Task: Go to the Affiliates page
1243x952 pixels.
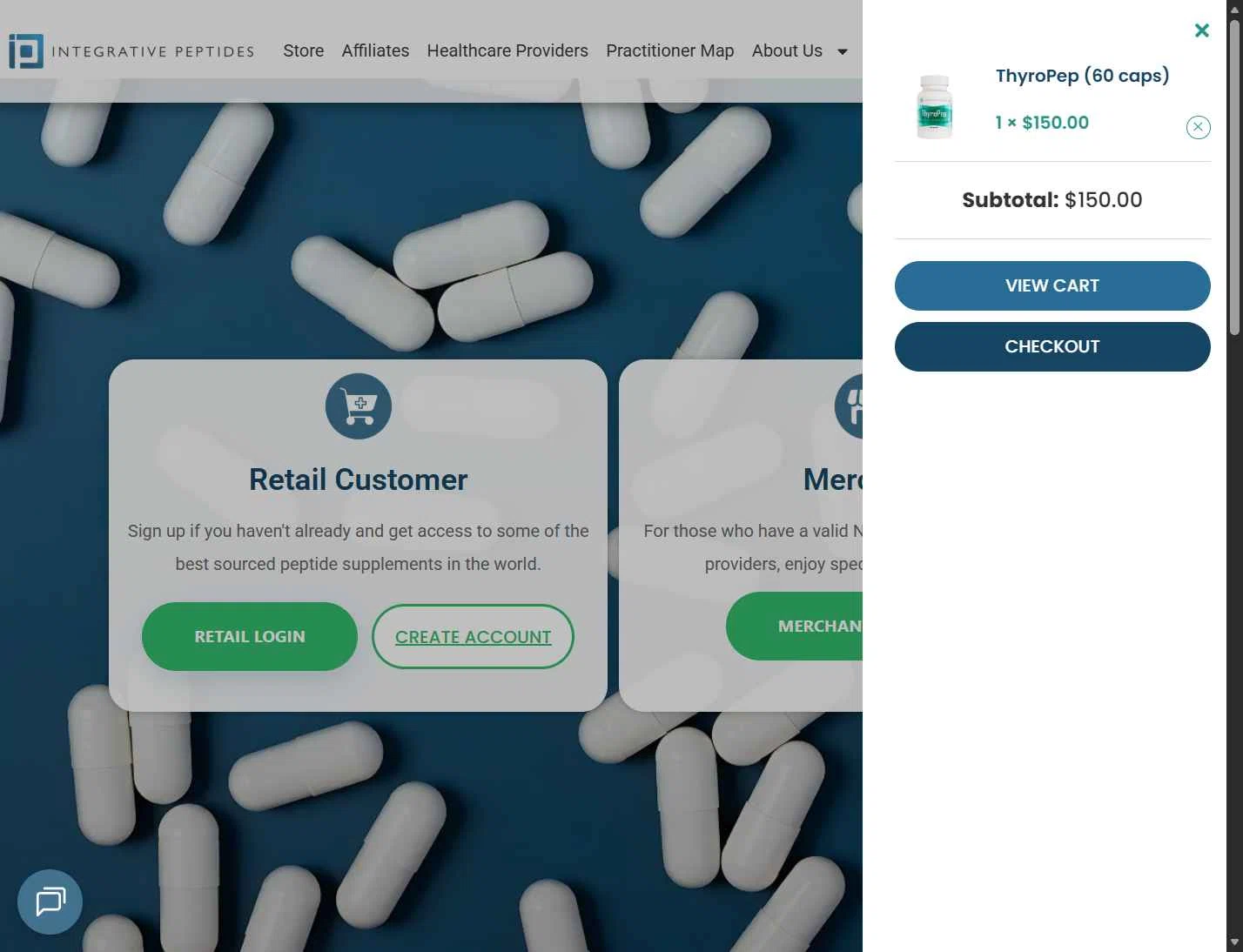Action: (x=375, y=50)
